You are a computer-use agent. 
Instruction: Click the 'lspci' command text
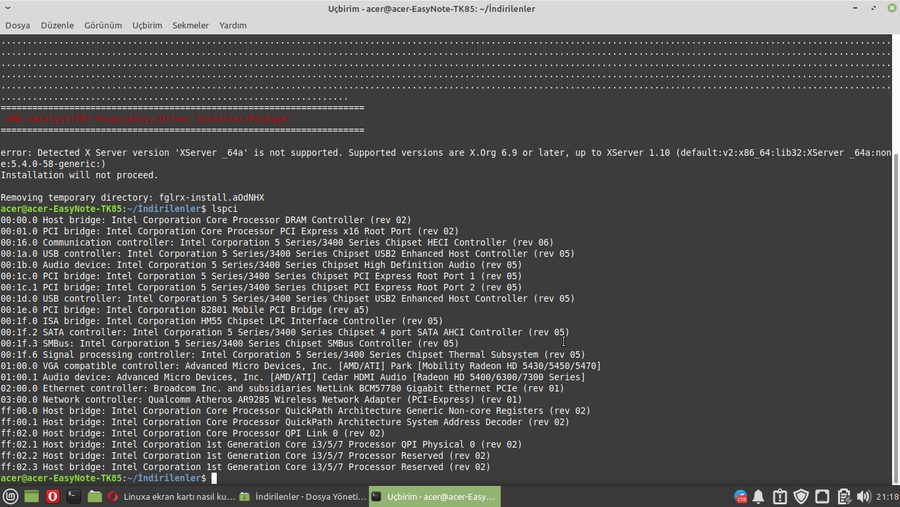click(224, 209)
